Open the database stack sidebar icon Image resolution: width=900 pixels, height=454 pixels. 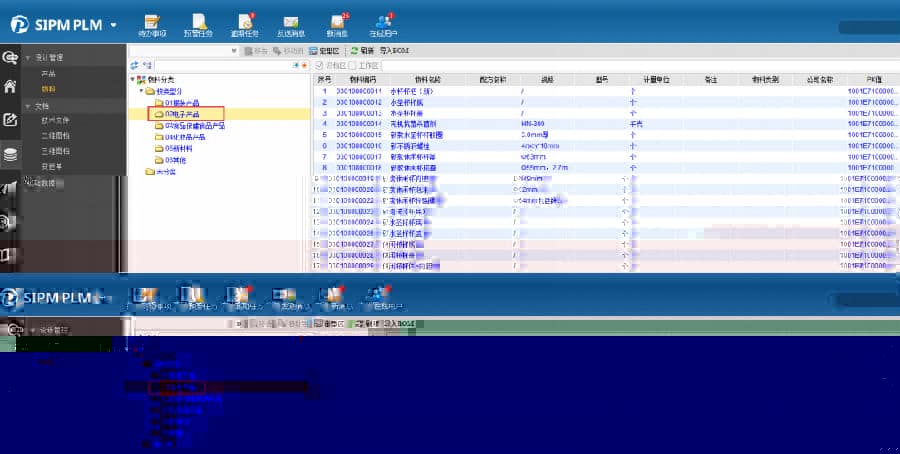pos(10,154)
